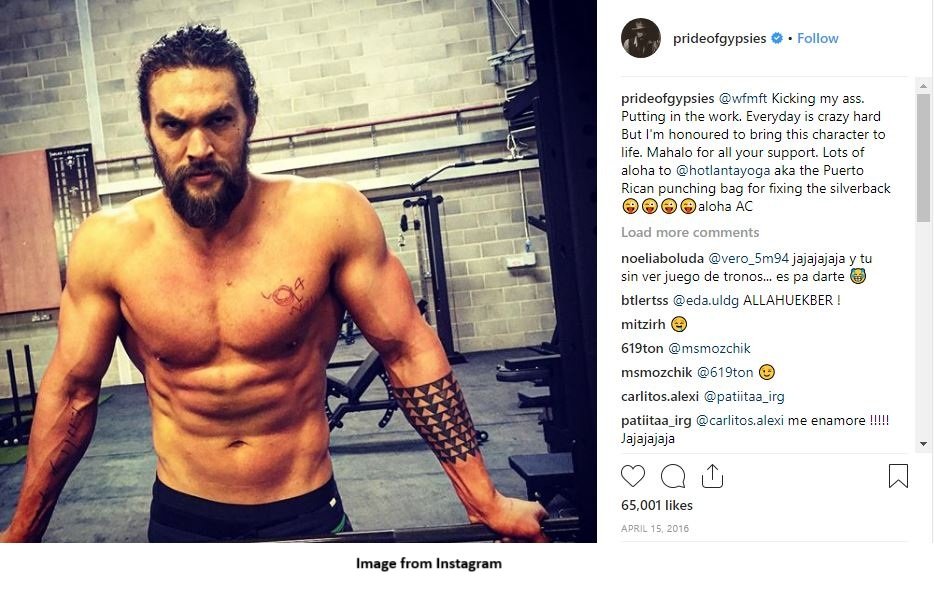Click the blue verified badge
Viewport: 934px width, 589px height.
coord(776,38)
